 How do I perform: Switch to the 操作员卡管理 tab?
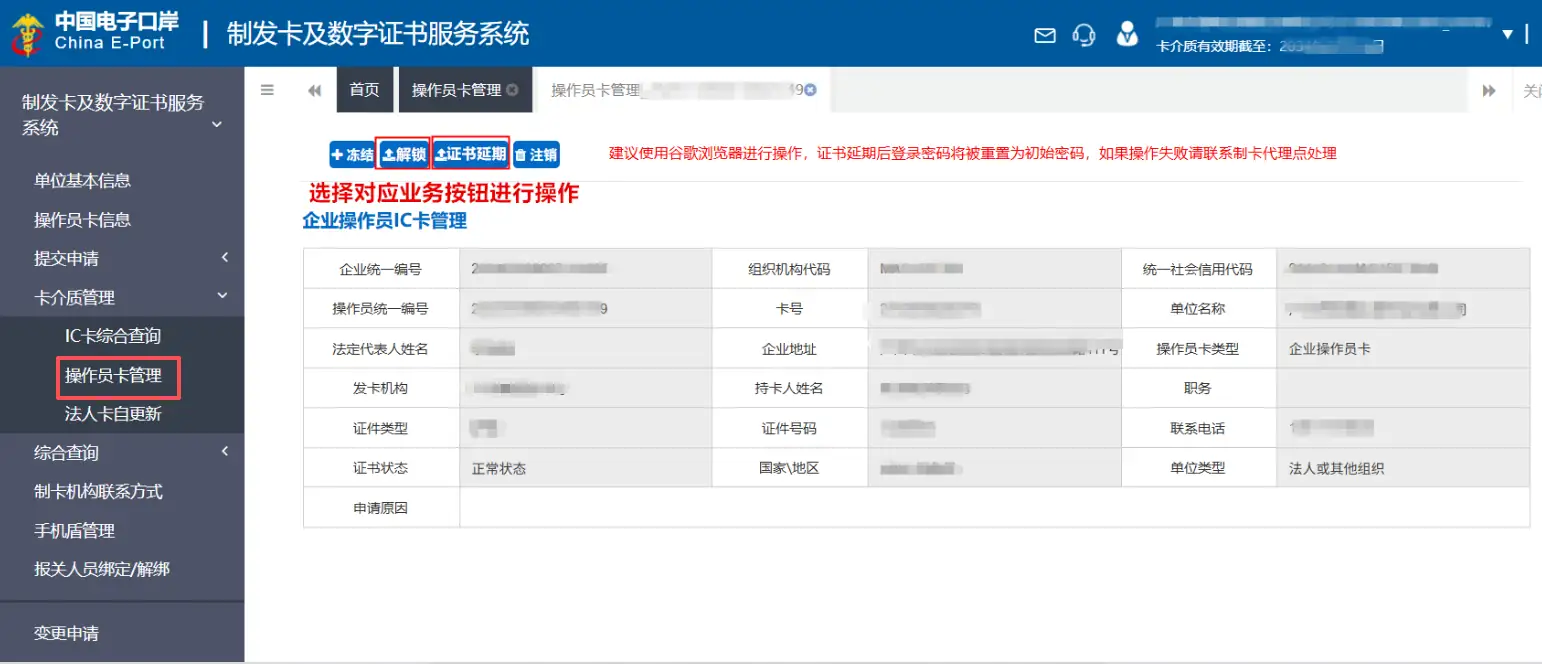click(x=457, y=90)
